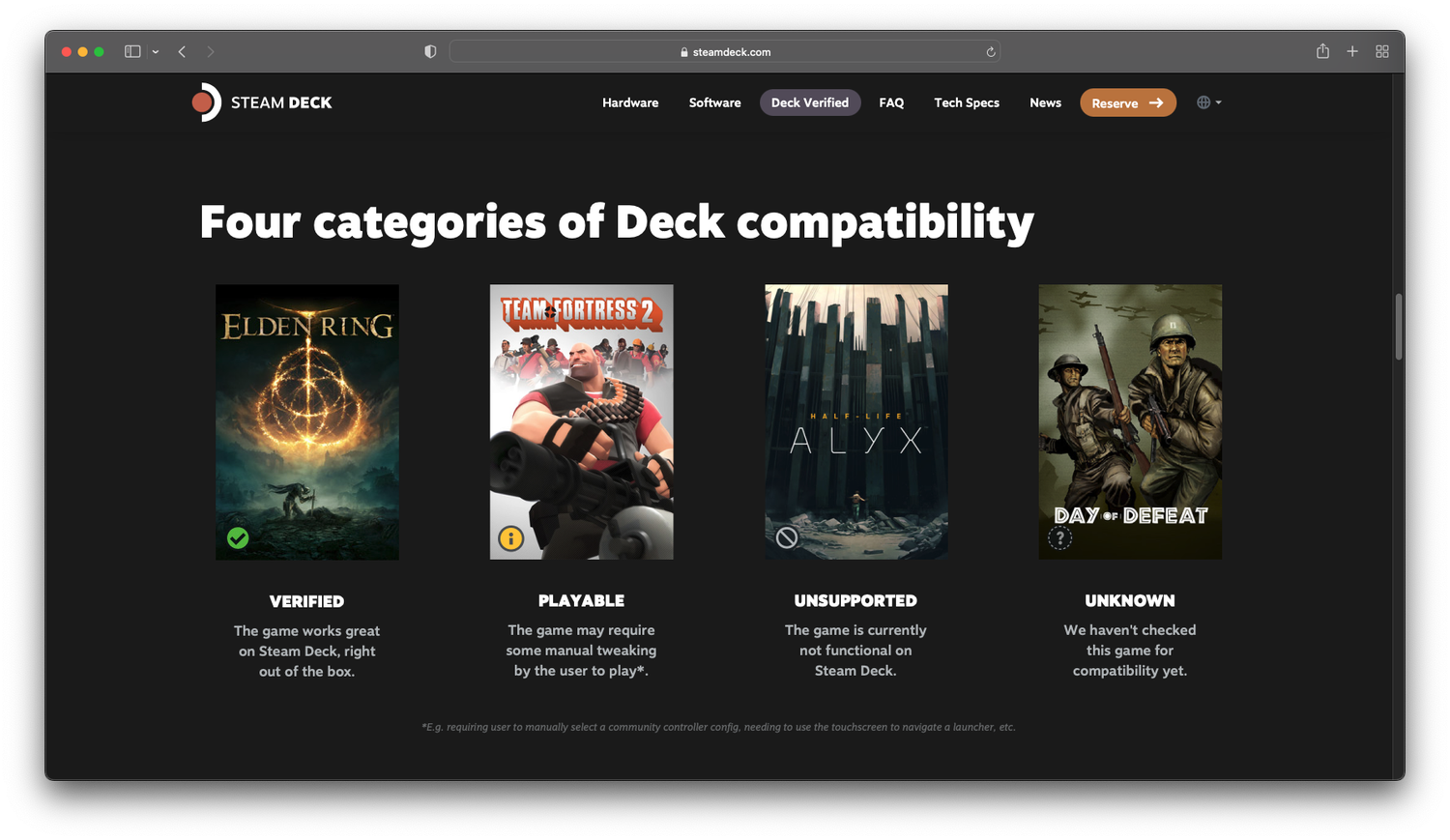
Task: Click the Steam Deck logo
Action: pyautogui.click(x=261, y=101)
